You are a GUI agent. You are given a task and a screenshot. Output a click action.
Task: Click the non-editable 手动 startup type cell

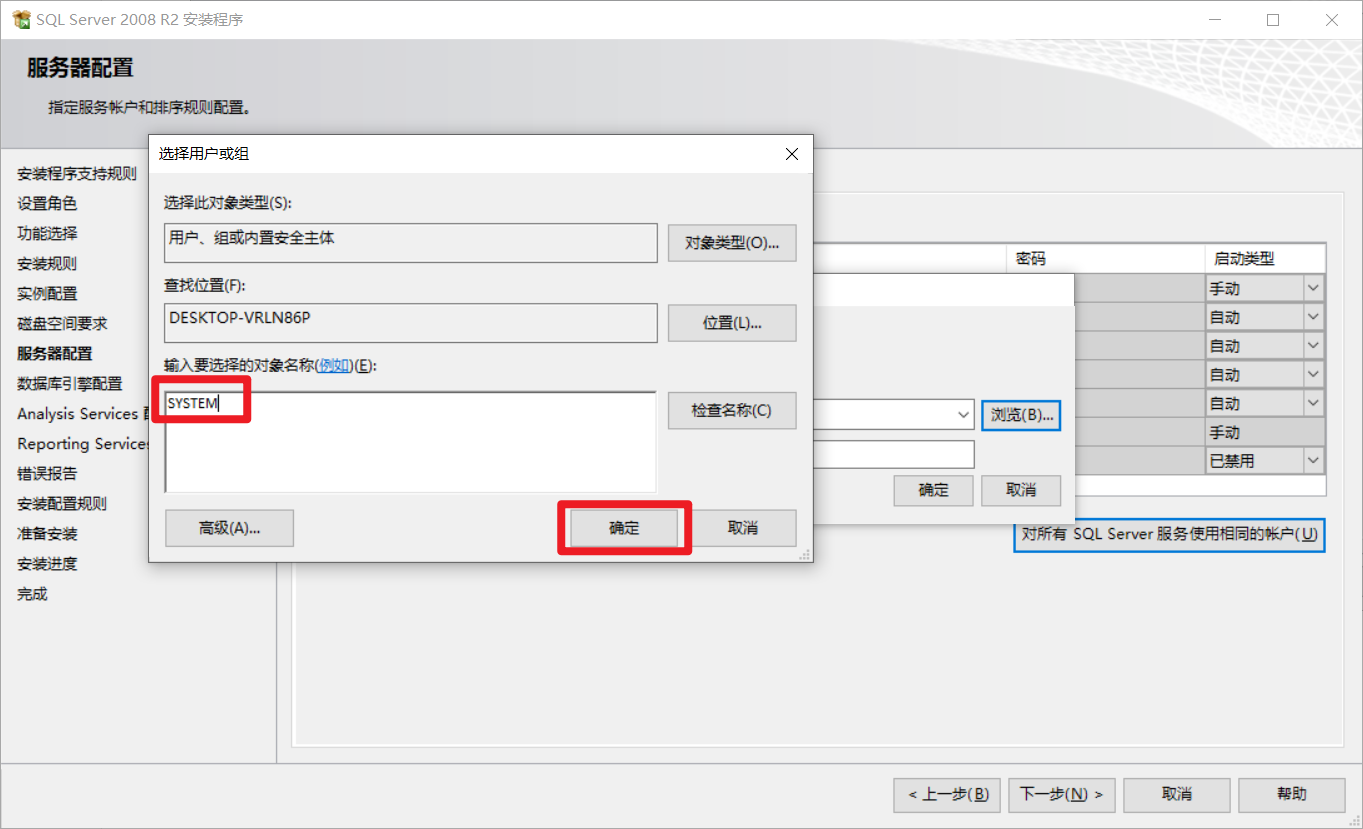pyautogui.click(x=1264, y=433)
